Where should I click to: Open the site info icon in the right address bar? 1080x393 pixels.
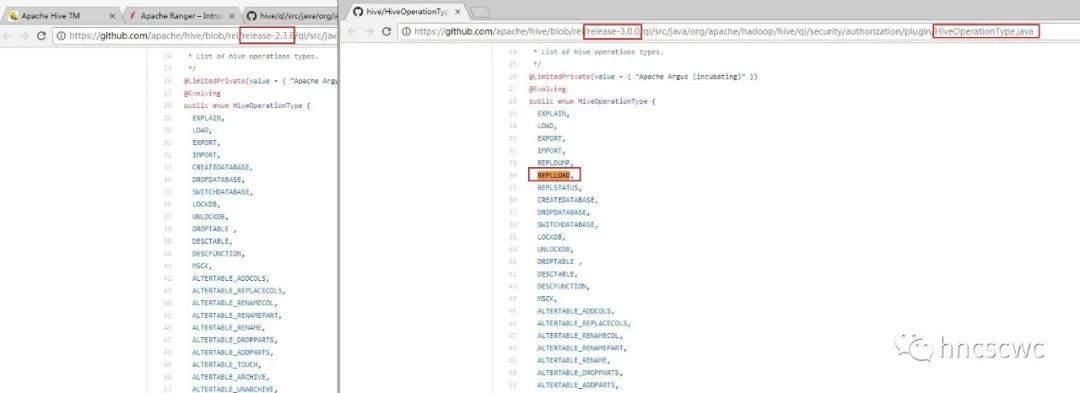[406, 32]
